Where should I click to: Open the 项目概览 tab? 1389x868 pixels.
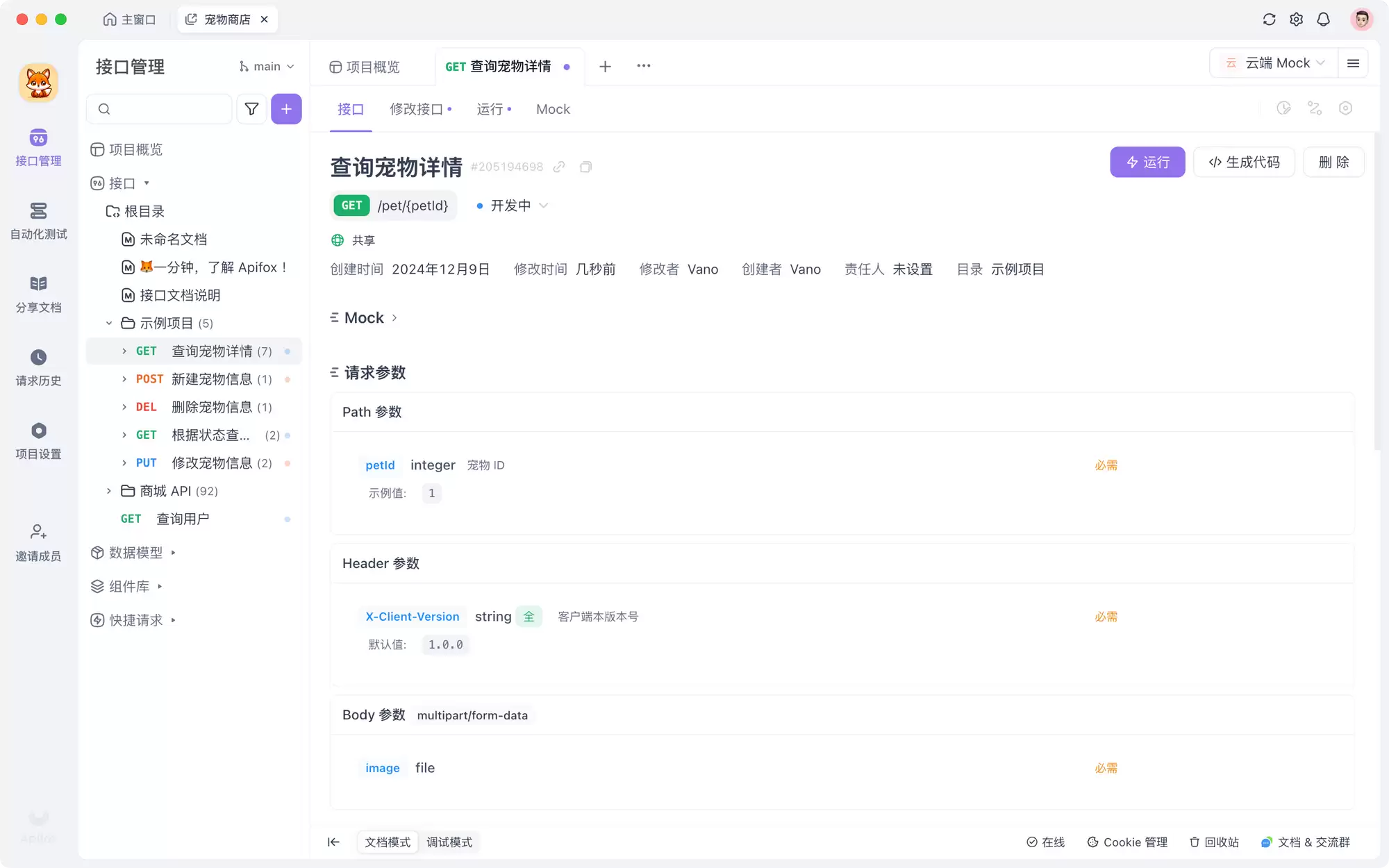point(365,67)
